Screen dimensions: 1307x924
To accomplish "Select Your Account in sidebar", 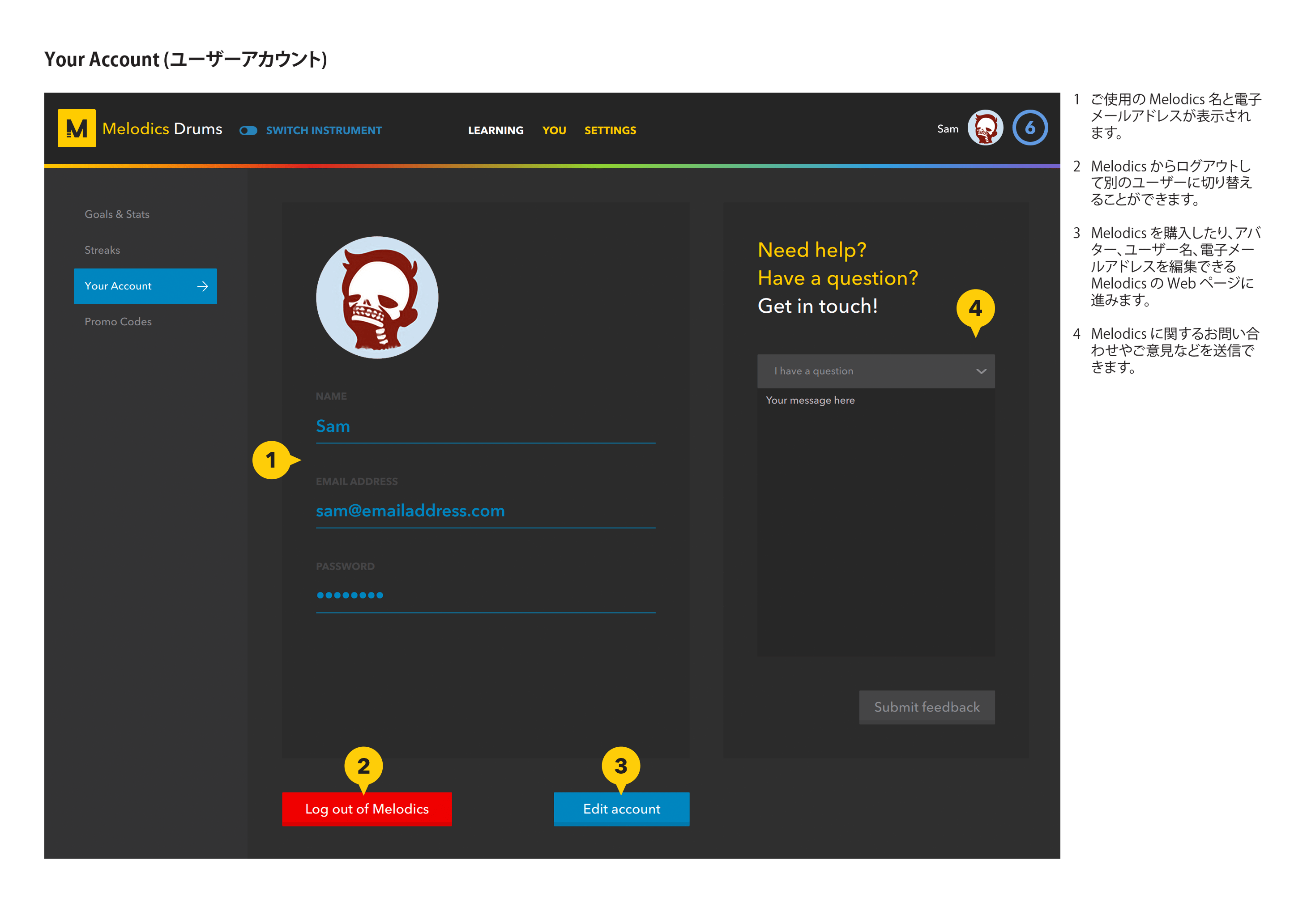I will pyautogui.click(x=145, y=286).
